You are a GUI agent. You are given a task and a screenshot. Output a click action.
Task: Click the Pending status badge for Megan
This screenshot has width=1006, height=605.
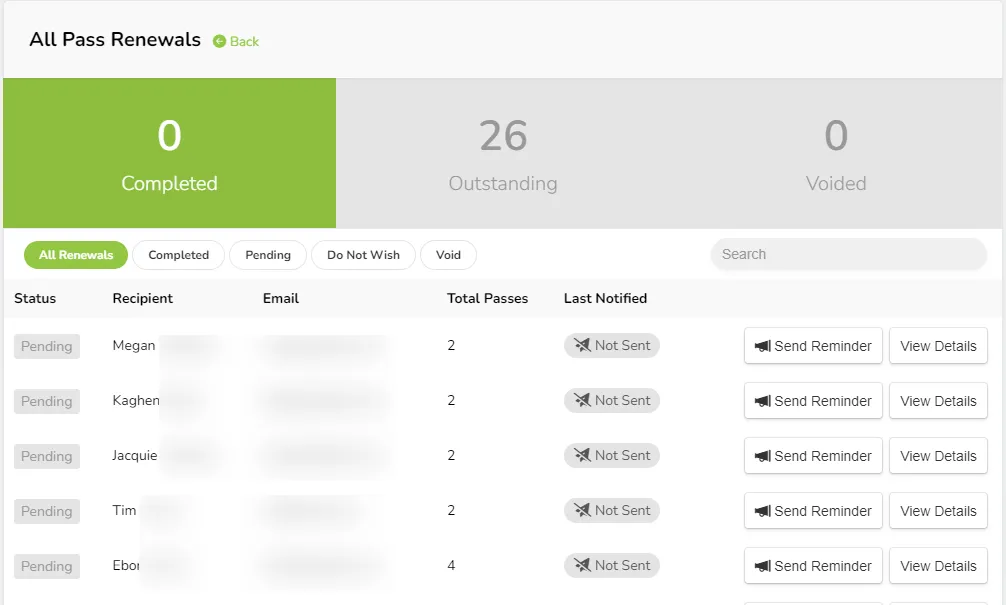[47, 346]
